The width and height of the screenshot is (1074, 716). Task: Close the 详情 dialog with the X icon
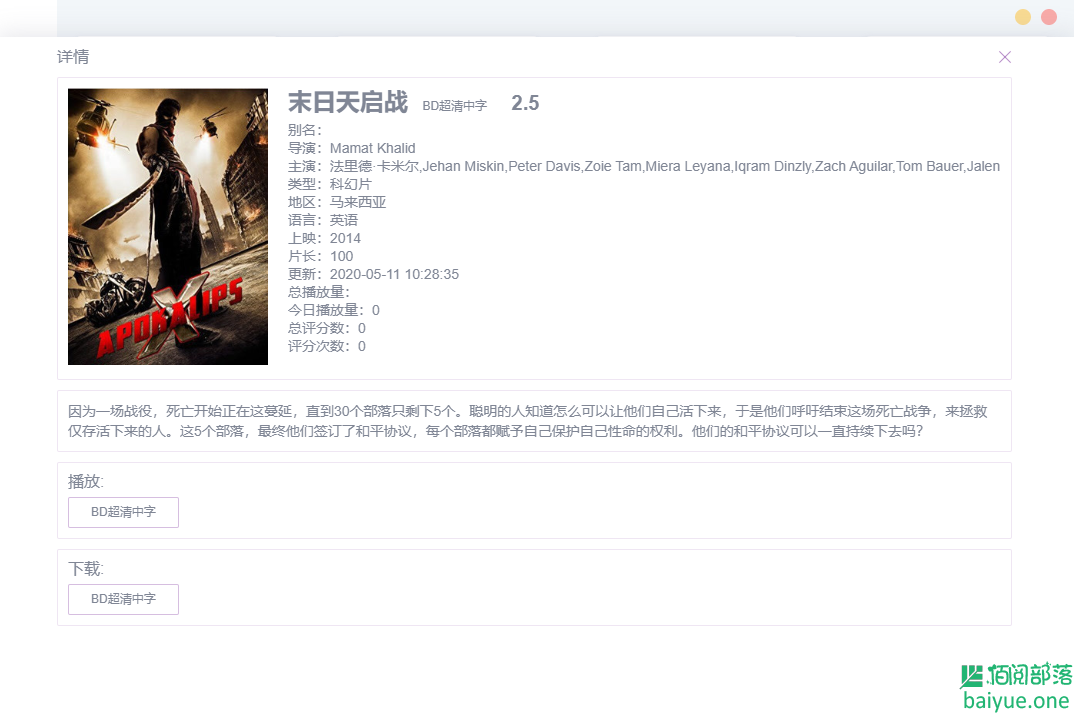coord(1005,57)
